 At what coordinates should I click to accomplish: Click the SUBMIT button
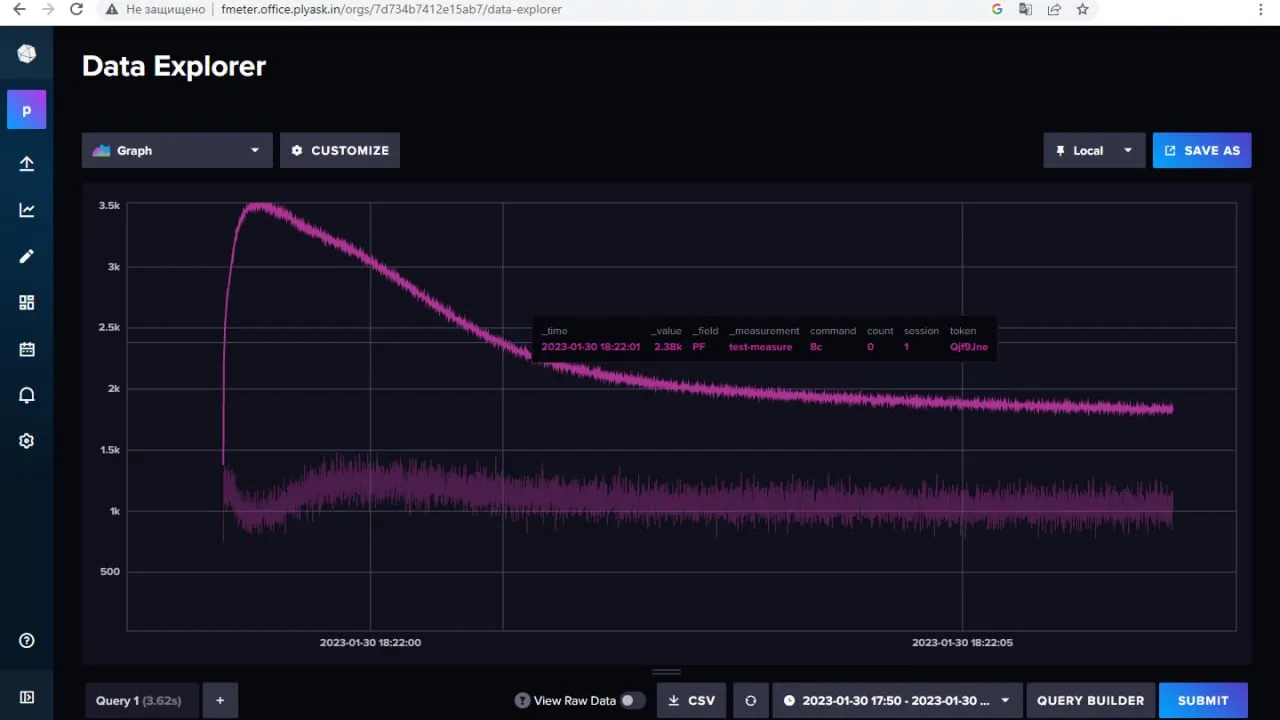tap(1203, 701)
